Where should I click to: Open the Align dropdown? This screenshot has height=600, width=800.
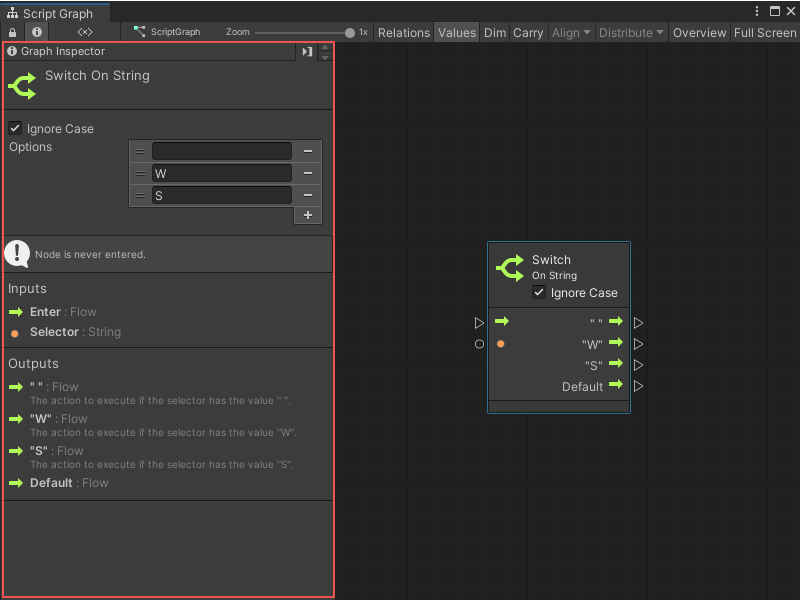pos(570,32)
